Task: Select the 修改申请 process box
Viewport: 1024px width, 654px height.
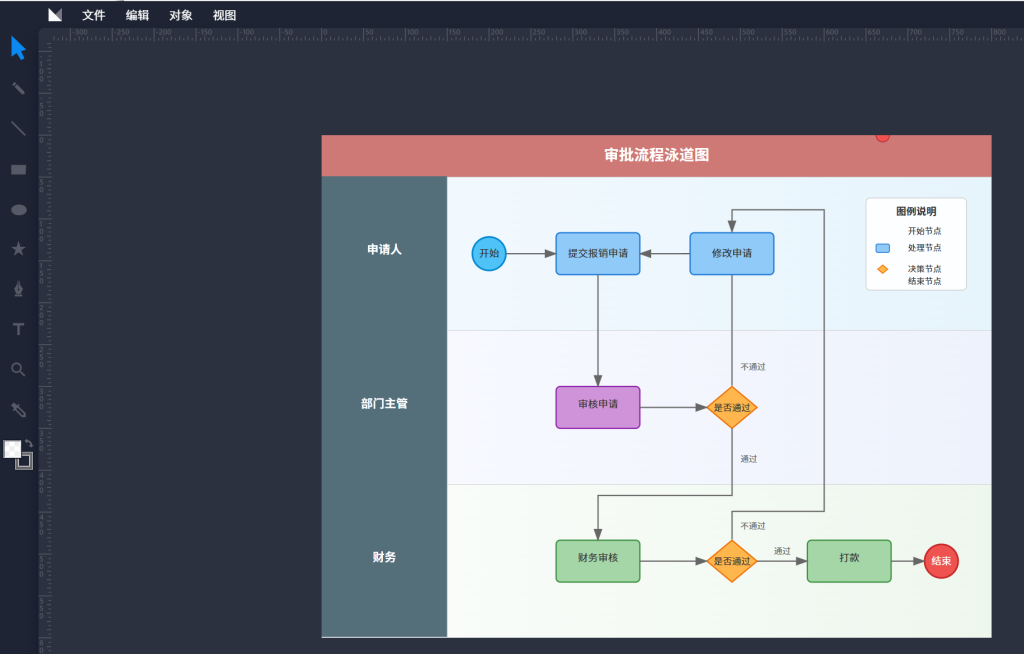Action: tap(732, 253)
